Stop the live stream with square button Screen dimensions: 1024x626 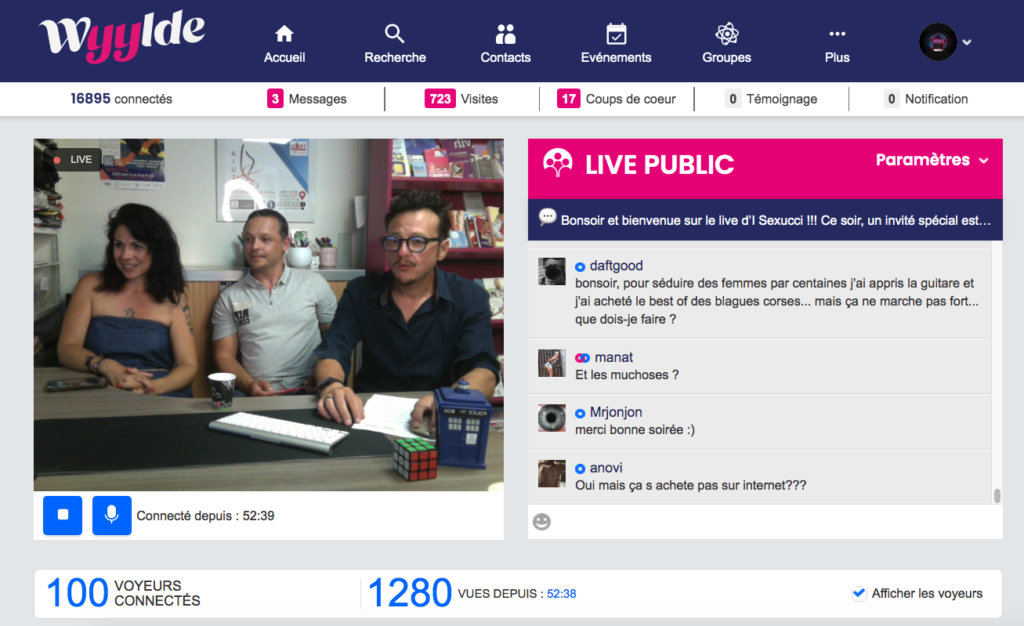point(63,515)
